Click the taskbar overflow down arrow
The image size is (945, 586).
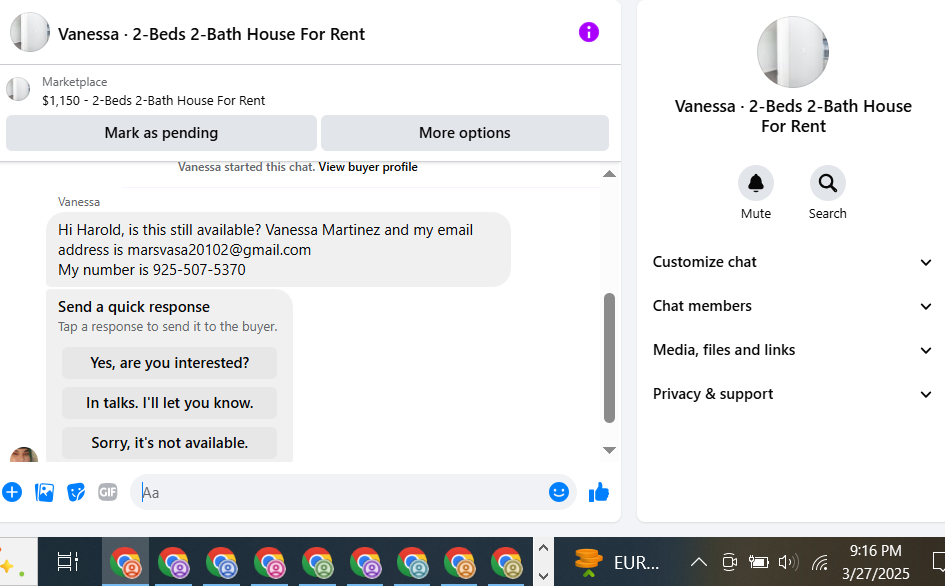click(x=543, y=576)
